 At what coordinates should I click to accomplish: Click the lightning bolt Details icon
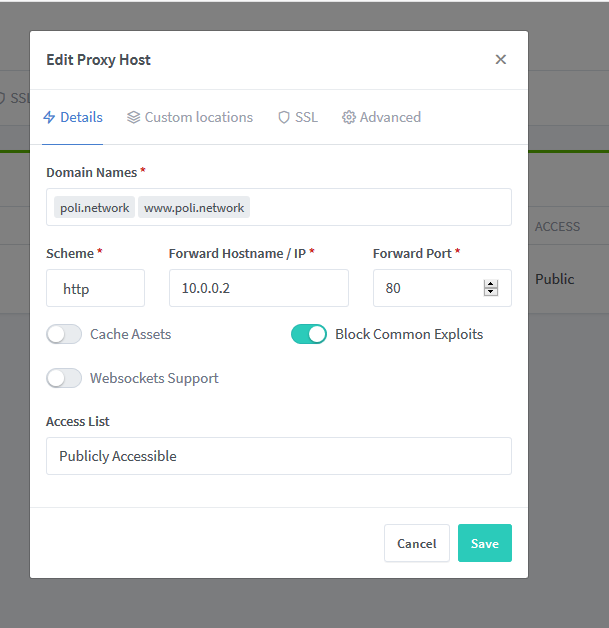click(49, 117)
